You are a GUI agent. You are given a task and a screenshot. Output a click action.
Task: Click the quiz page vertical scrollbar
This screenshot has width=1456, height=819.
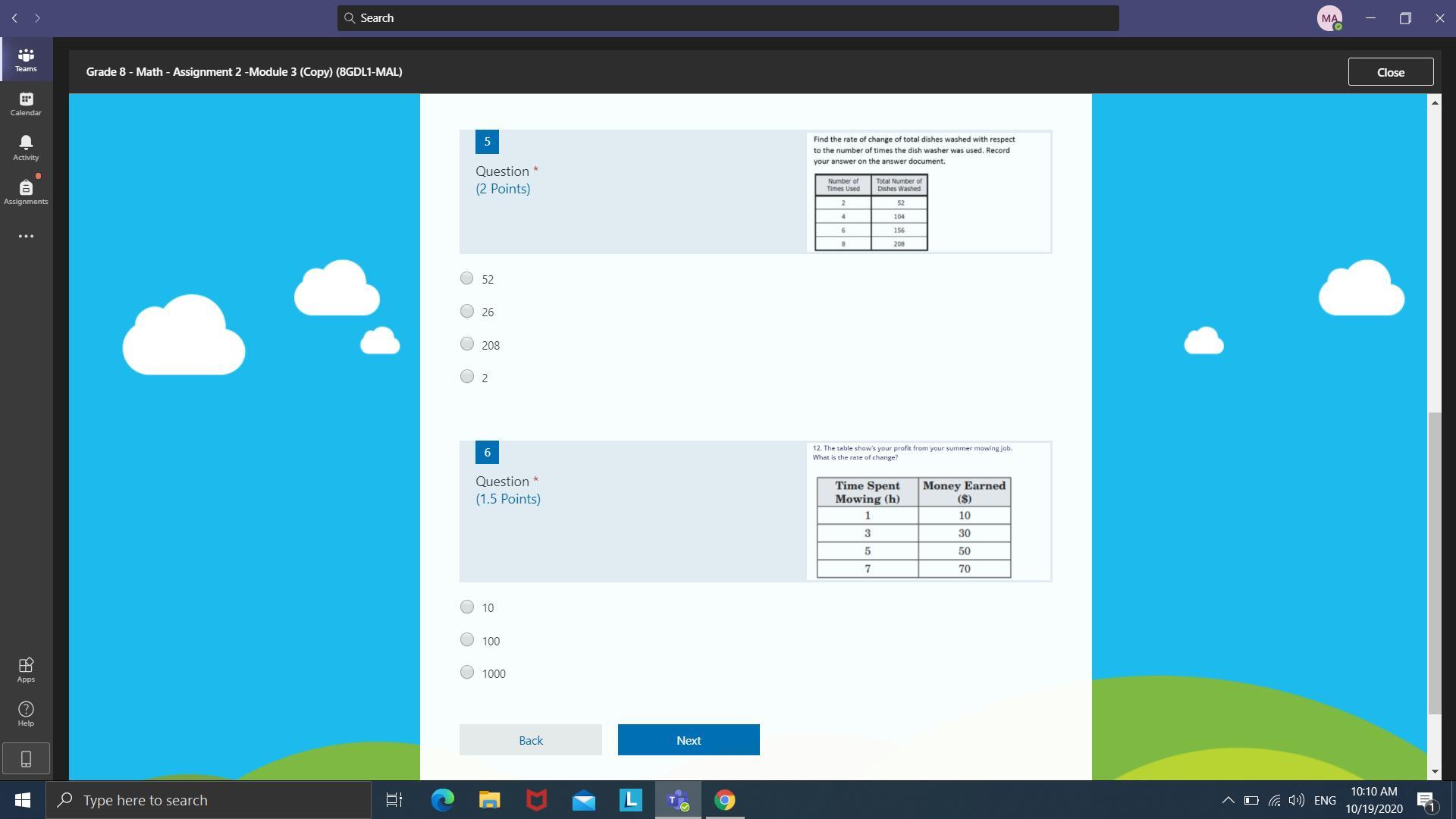1434,561
